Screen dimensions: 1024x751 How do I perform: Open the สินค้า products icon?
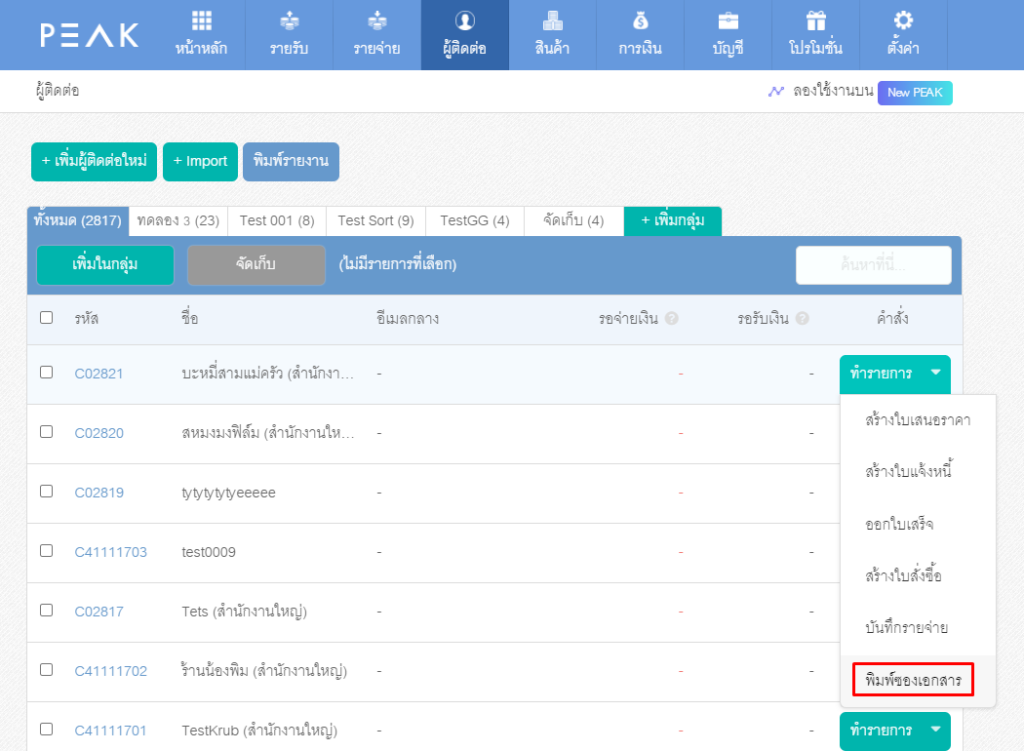coord(552,21)
